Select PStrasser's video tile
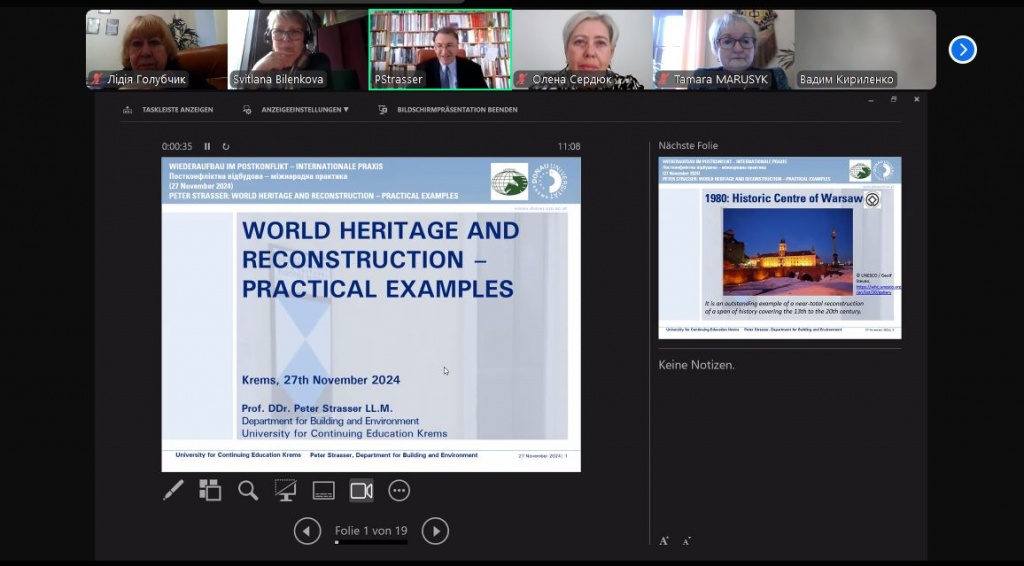The image size is (1024, 566). (x=440, y=50)
